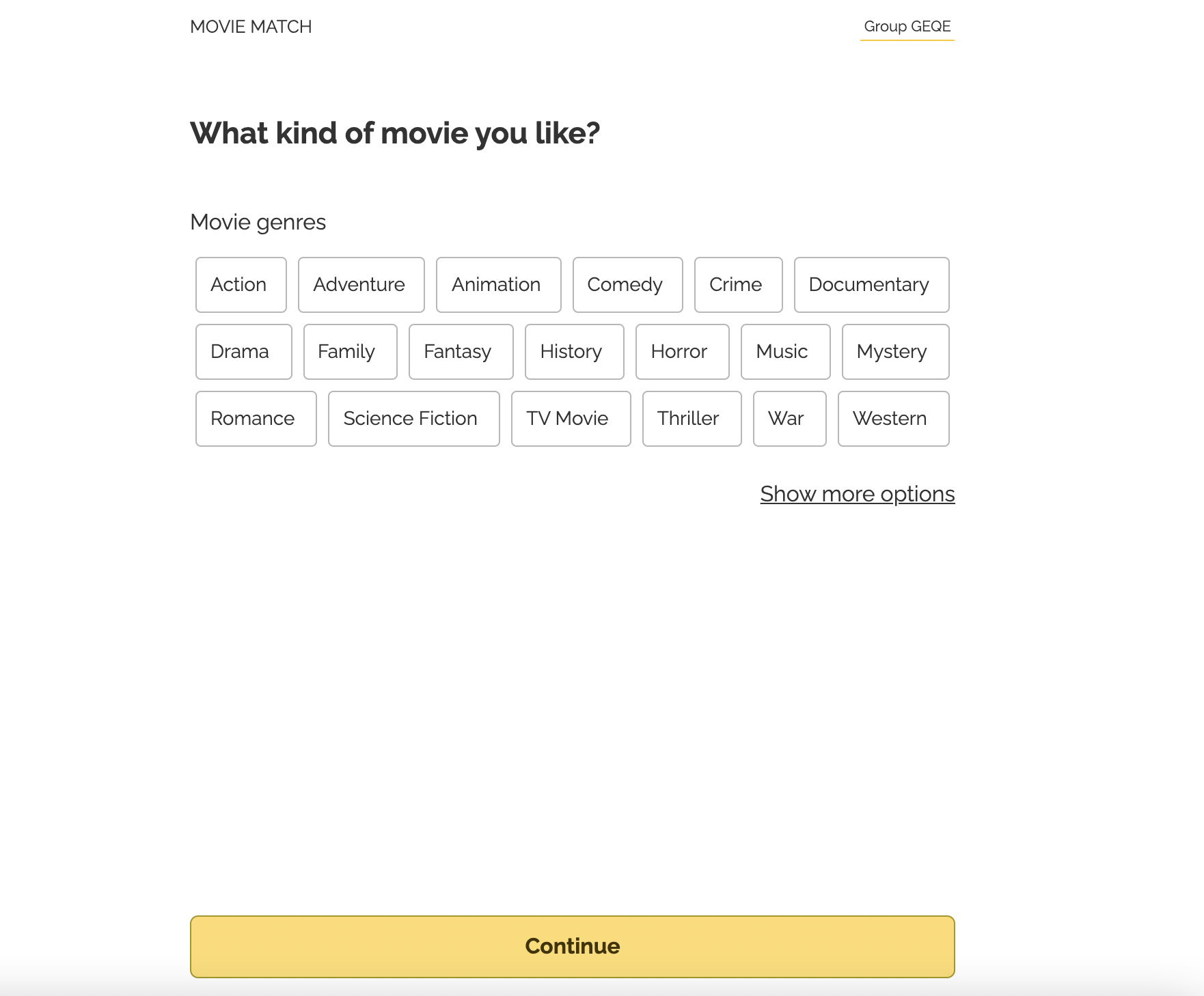Select the Family genre chip
This screenshot has height=996, width=1204.
point(350,352)
